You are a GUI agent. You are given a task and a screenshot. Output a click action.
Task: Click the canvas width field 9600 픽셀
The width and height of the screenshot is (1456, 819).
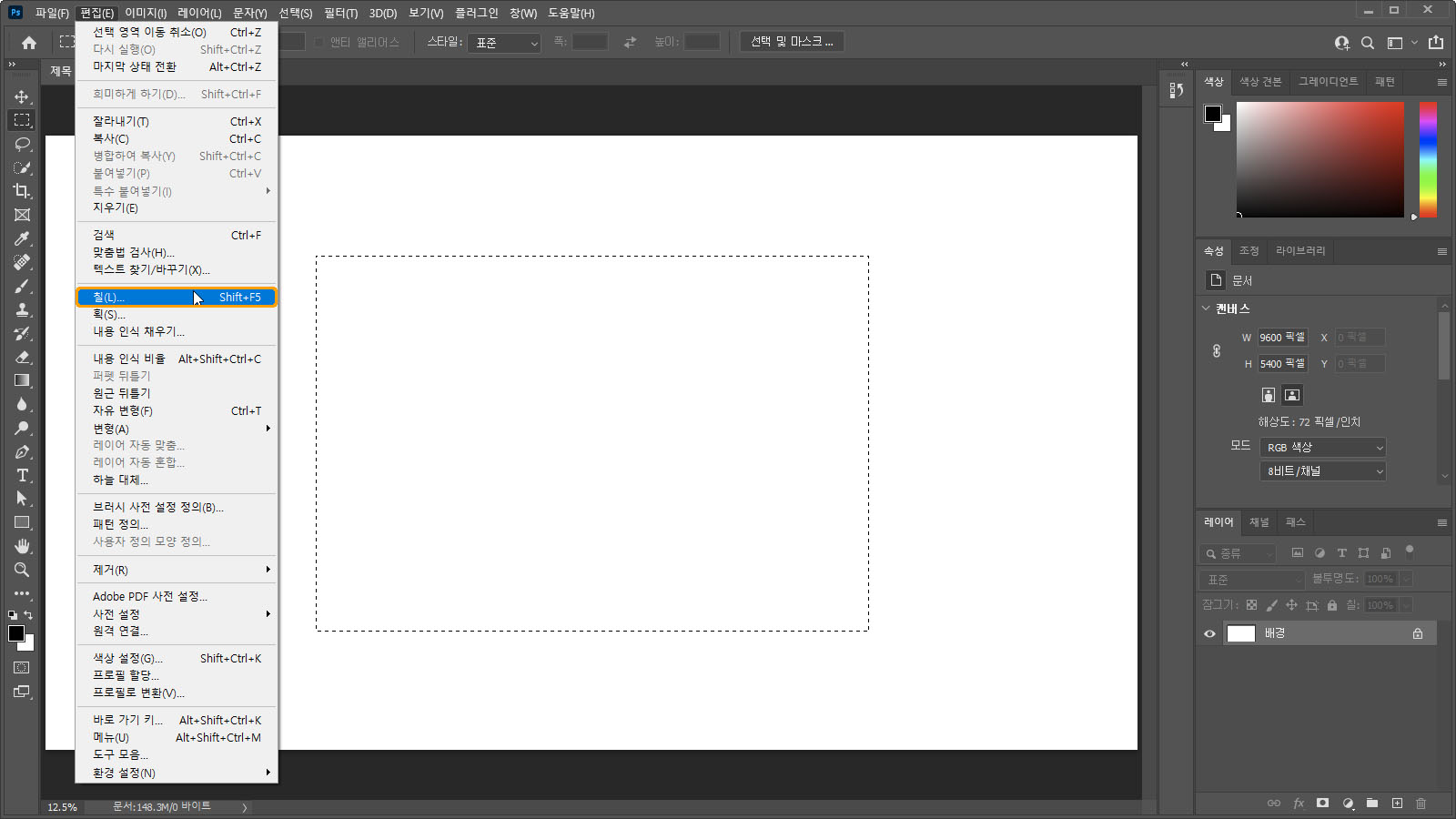(x=1282, y=338)
